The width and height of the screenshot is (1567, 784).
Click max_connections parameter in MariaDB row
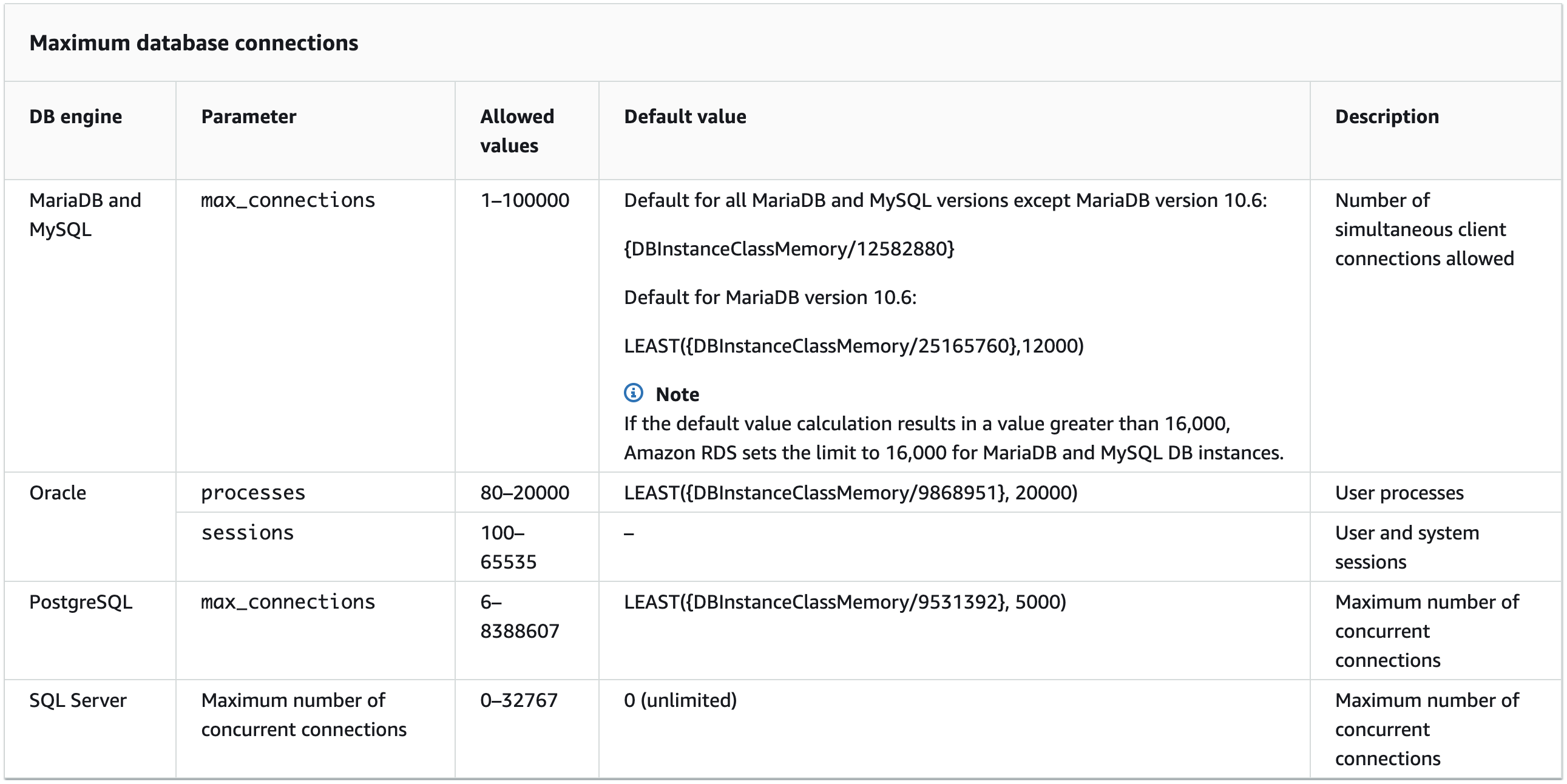tap(288, 200)
